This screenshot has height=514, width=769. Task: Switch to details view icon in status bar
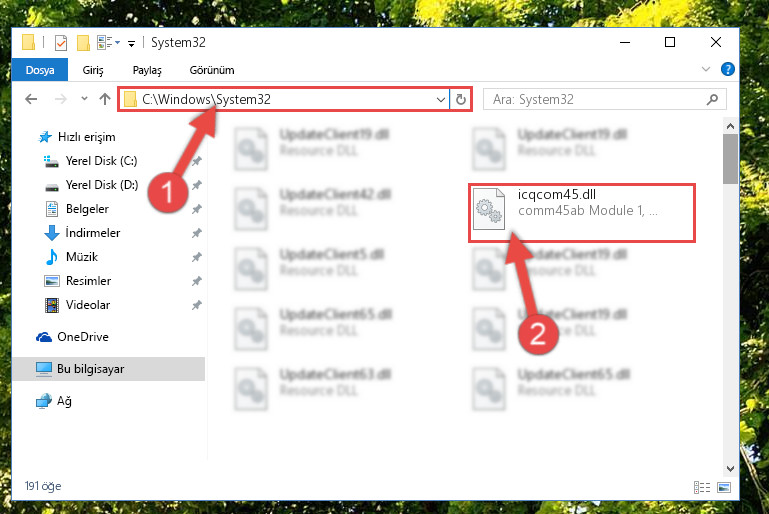tap(702, 487)
